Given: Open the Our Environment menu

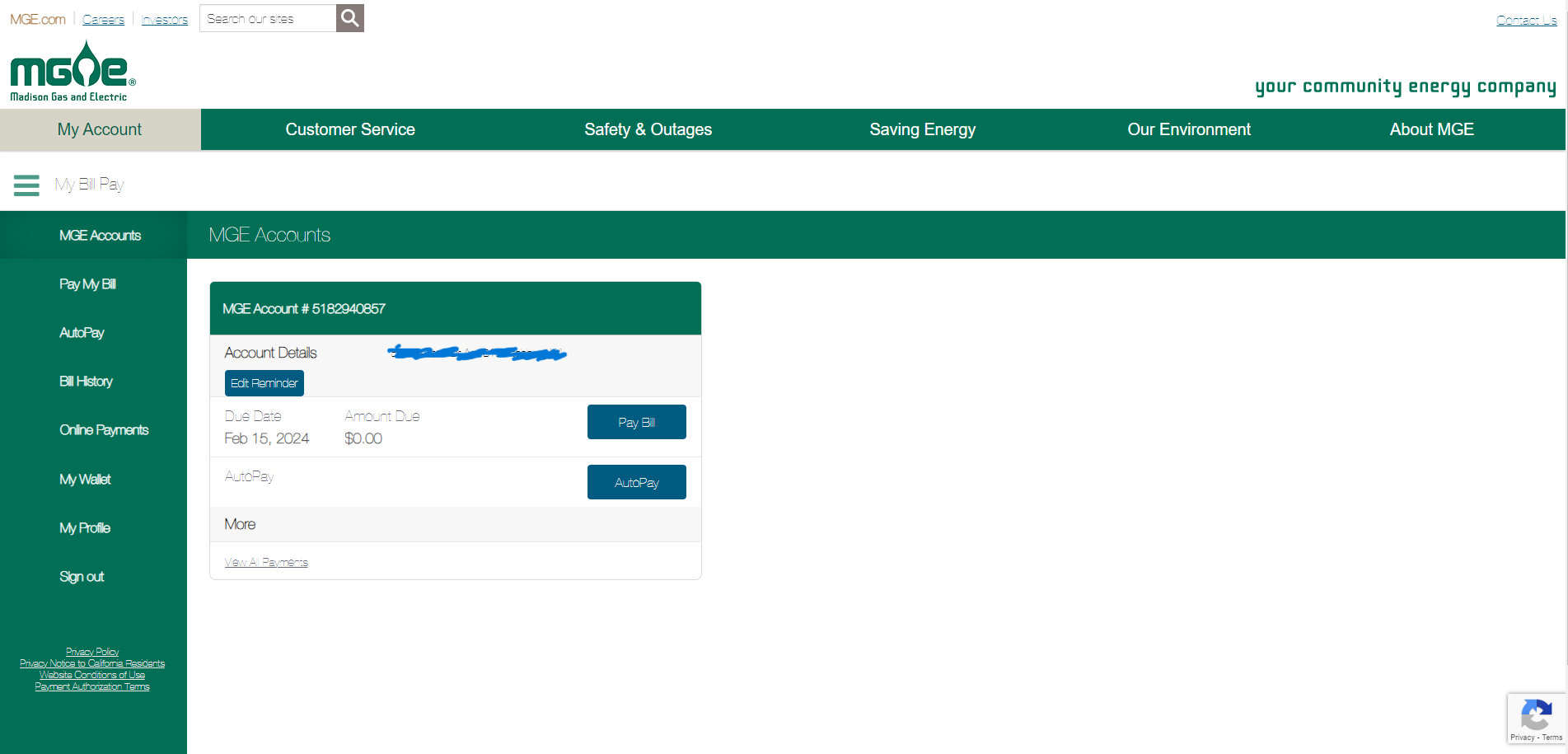Looking at the screenshot, I should pos(1189,129).
